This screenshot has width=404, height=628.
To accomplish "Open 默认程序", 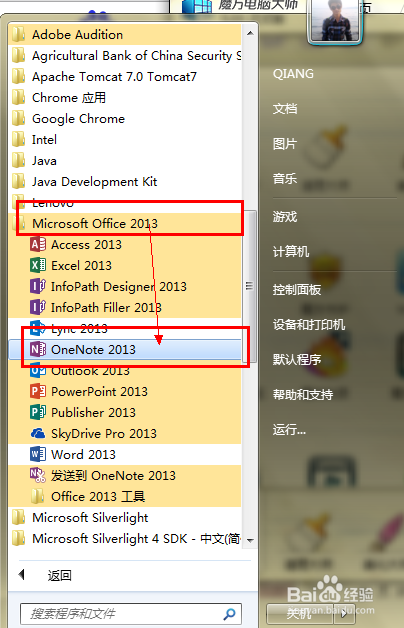I will [x=297, y=359].
